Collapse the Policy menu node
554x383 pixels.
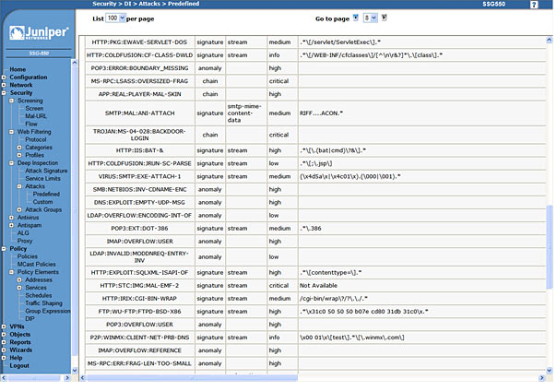tap(4, 249)
